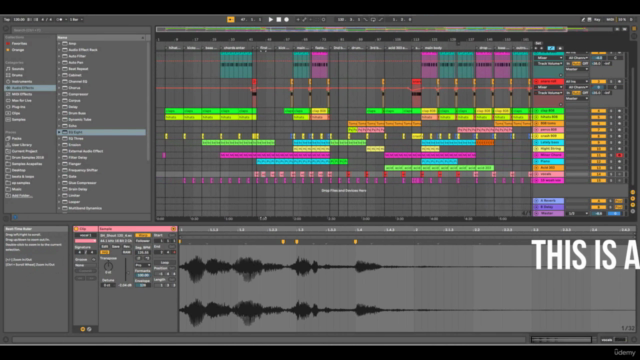Toggle the Warp button in Sample box

coord(142,236)
